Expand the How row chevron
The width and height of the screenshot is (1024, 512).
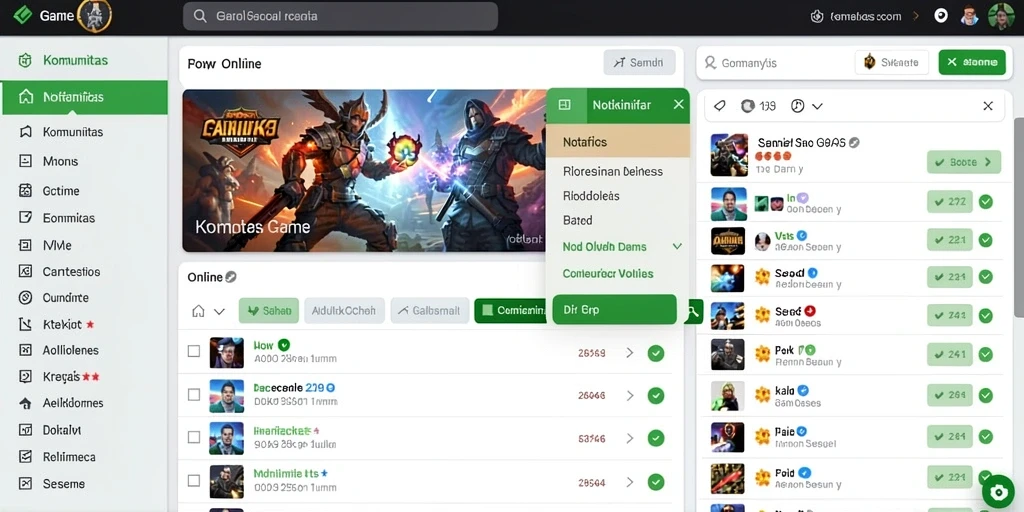[630, 353]
